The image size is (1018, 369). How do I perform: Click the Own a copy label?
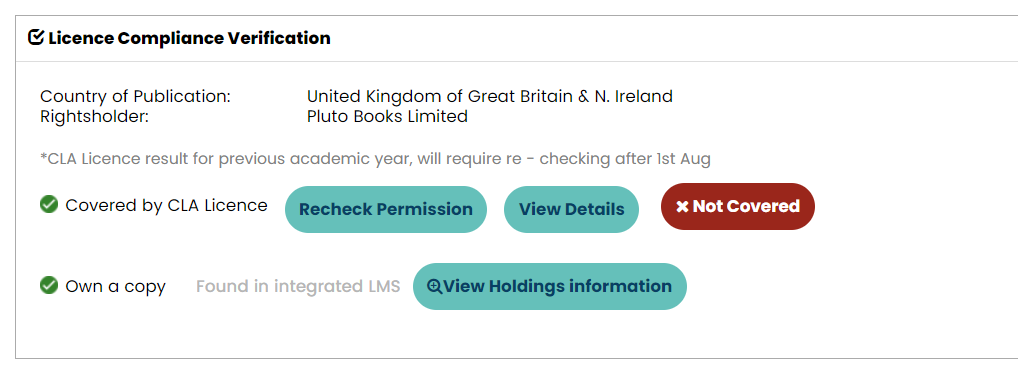point(116,286)
